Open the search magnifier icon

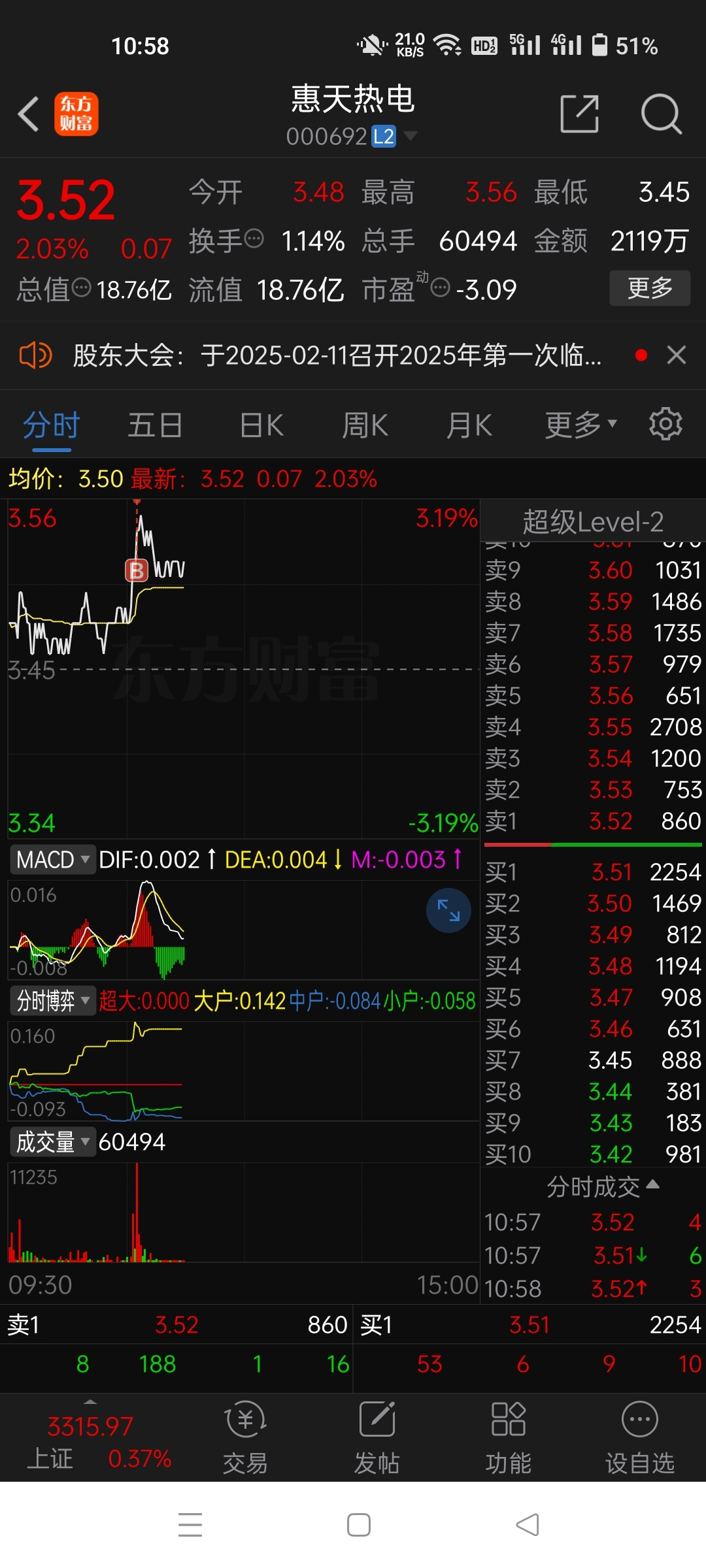[662, 114]
